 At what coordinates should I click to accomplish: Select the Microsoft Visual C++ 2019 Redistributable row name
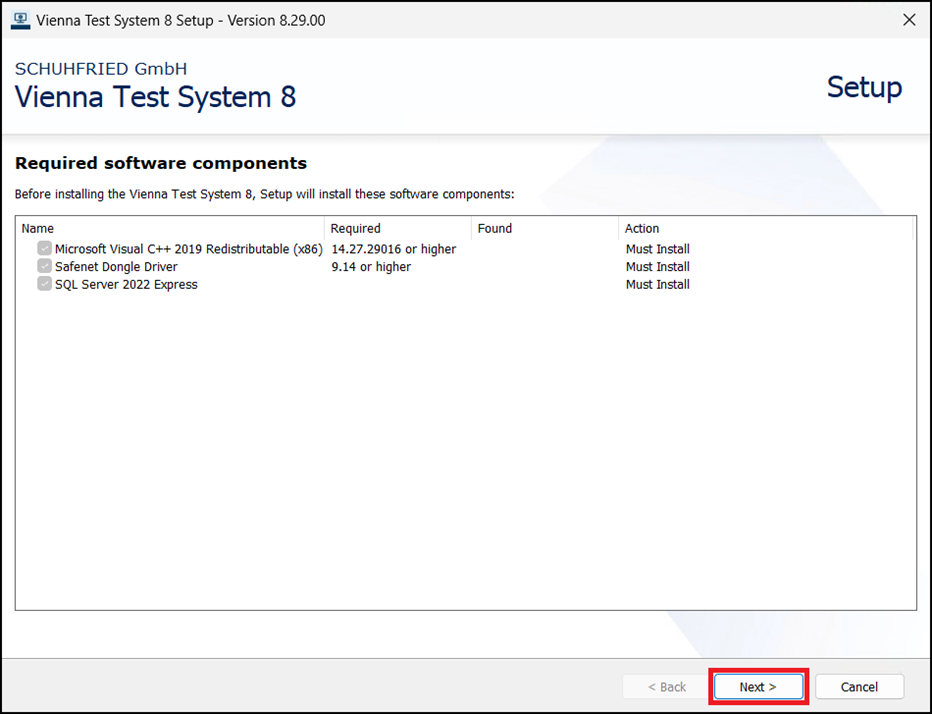188,249
